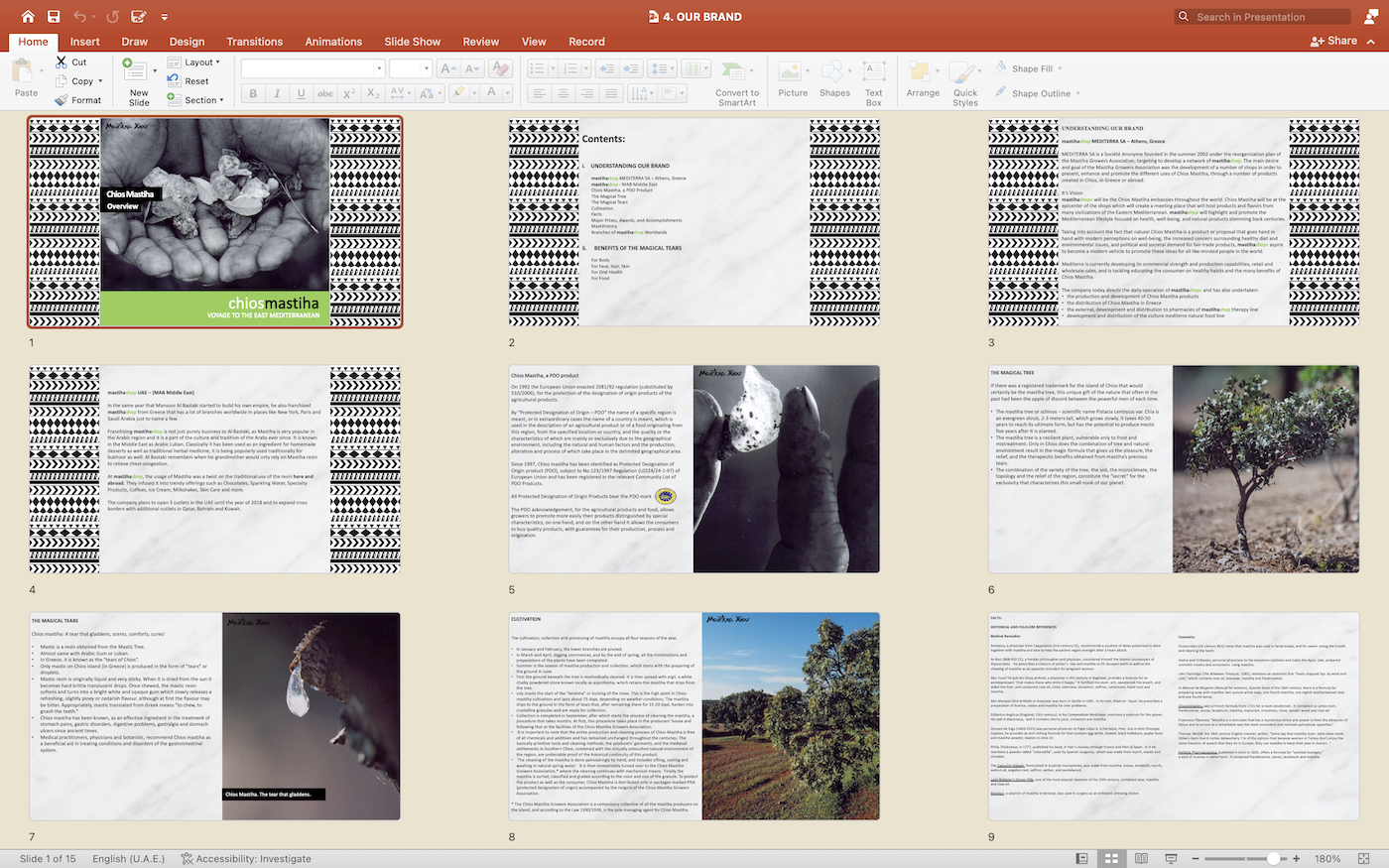Screen dimensions: 1389x868
Task: Click the Home icon in title bar
Action: [28, 17]
